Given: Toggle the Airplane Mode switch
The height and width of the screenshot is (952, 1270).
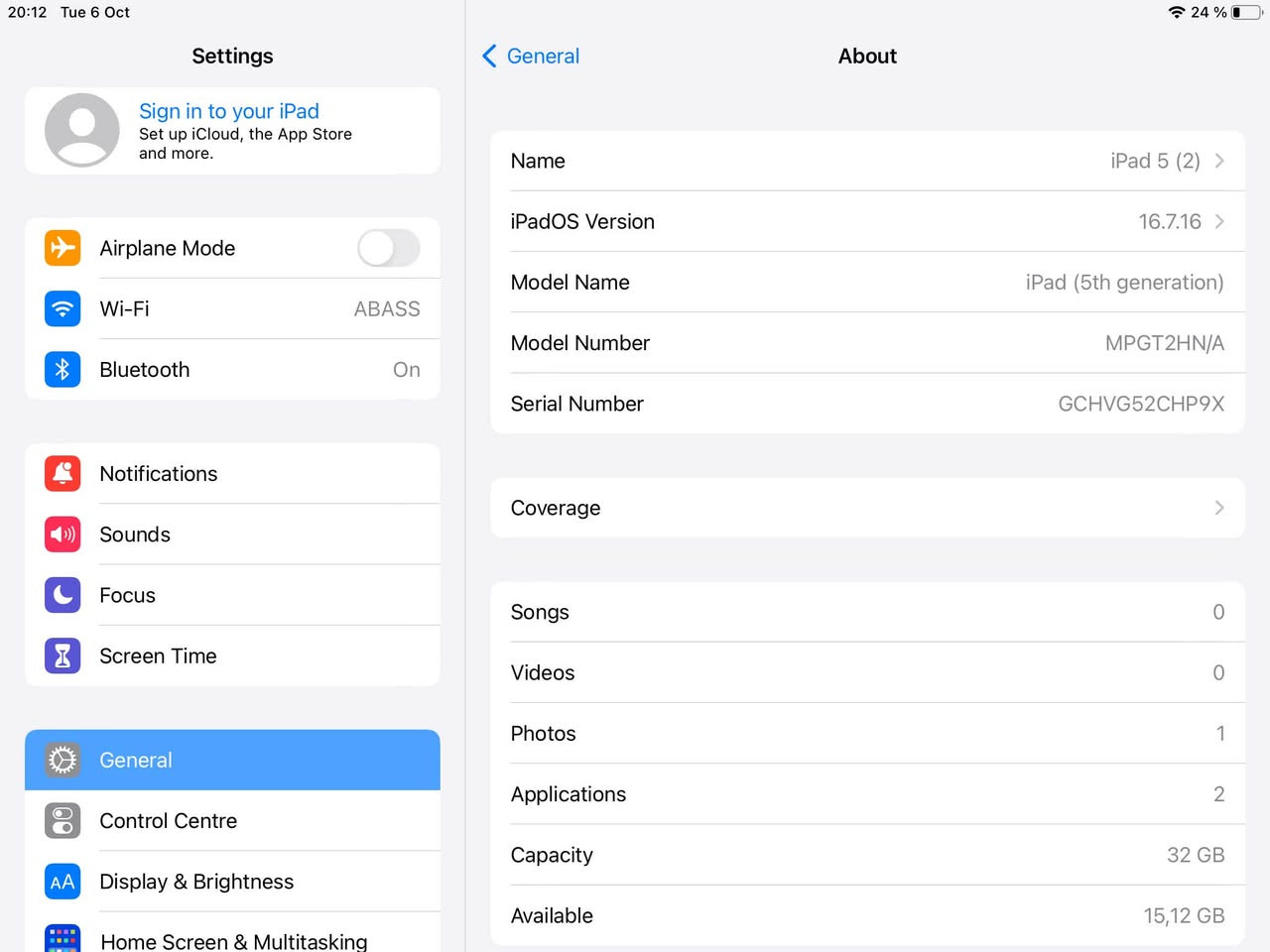Looking at the screenshot, I should [389, 248].
